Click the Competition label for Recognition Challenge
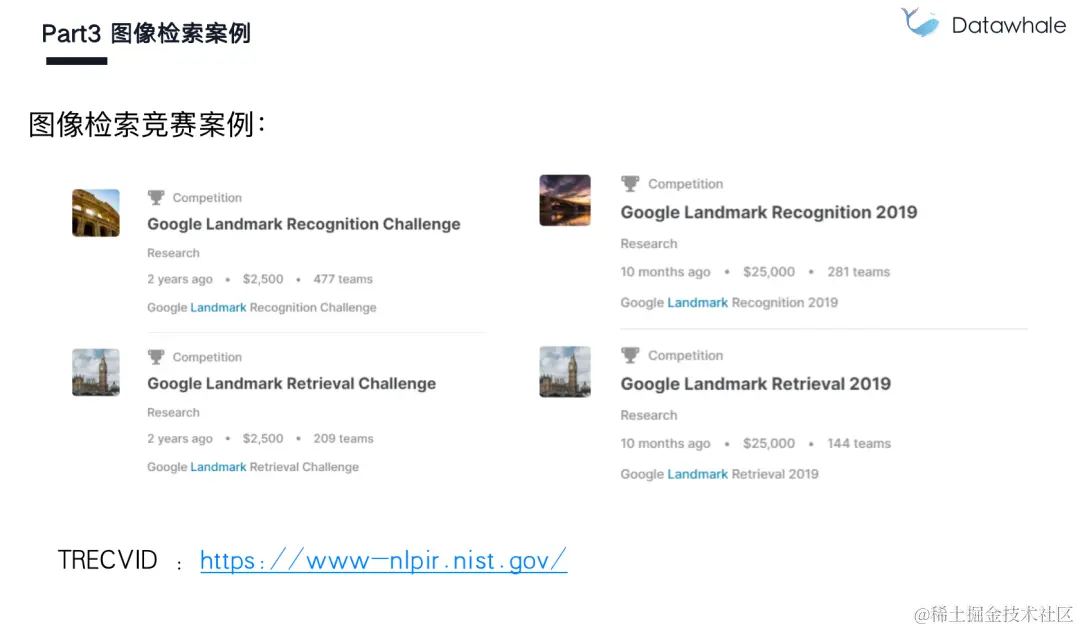 207,198
